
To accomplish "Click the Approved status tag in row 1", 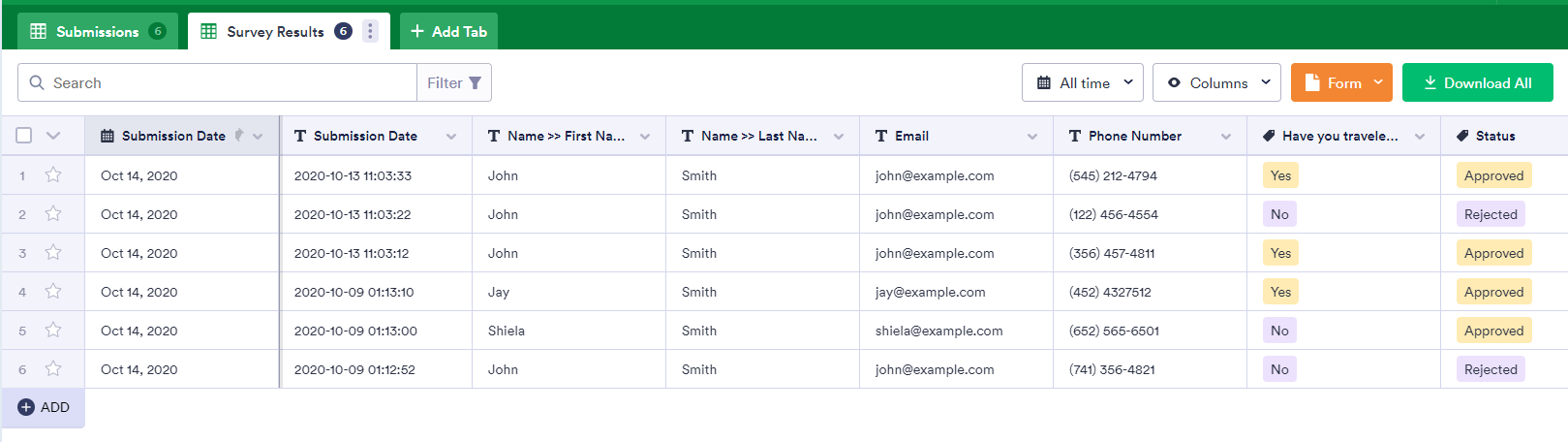I will point(1493,175).
